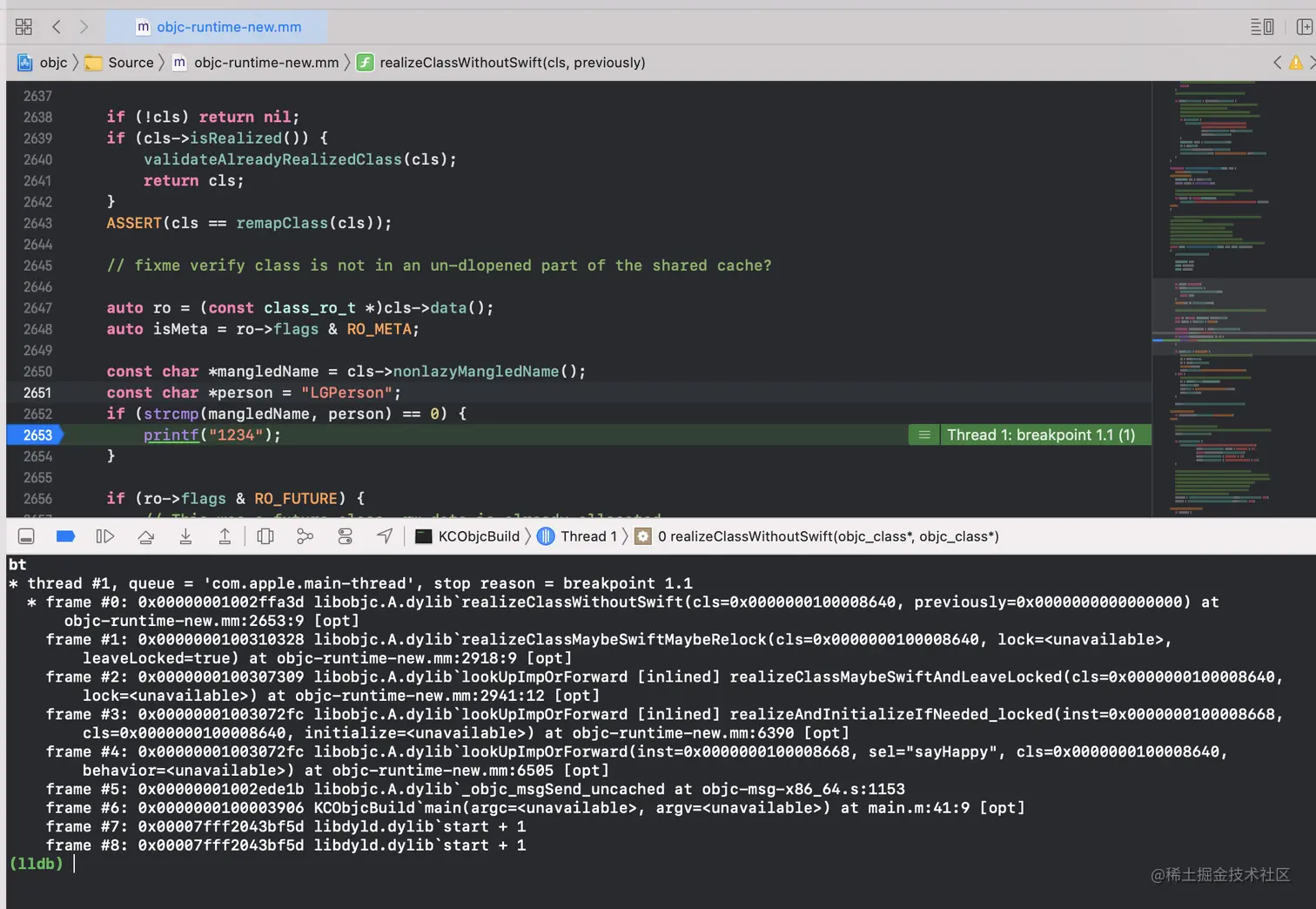1316x909 pixels.
Task: Click line number 2651 in the gutter
Action: tap(37, 393)
